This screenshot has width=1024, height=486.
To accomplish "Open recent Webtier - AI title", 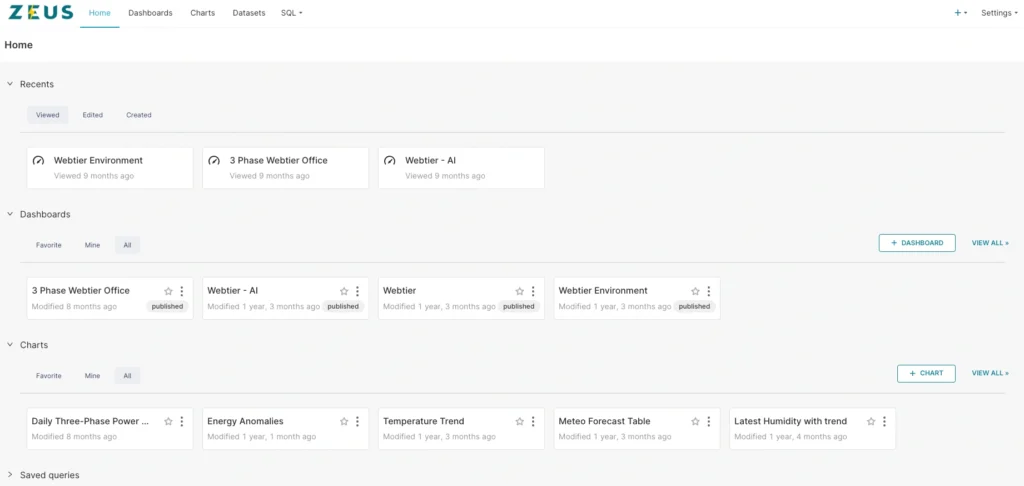I will tap(430, 160).
